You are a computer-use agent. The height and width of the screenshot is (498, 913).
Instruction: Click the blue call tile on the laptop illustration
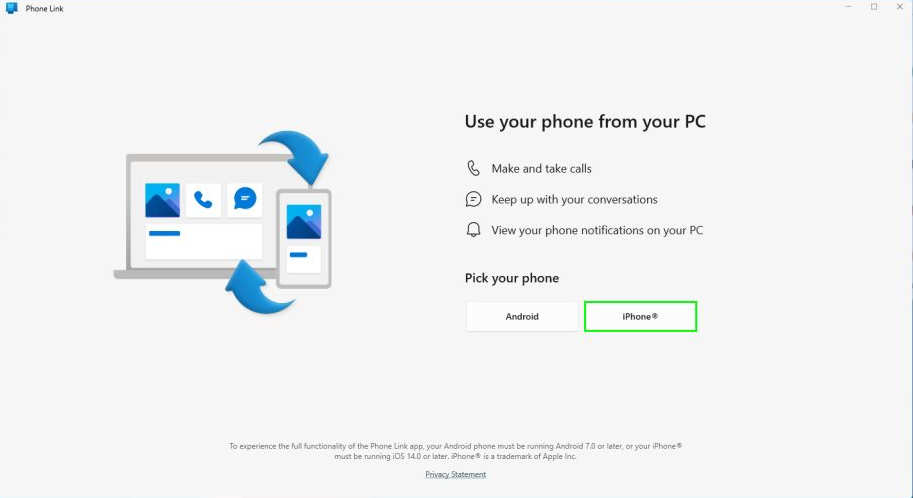coord(203,200)
